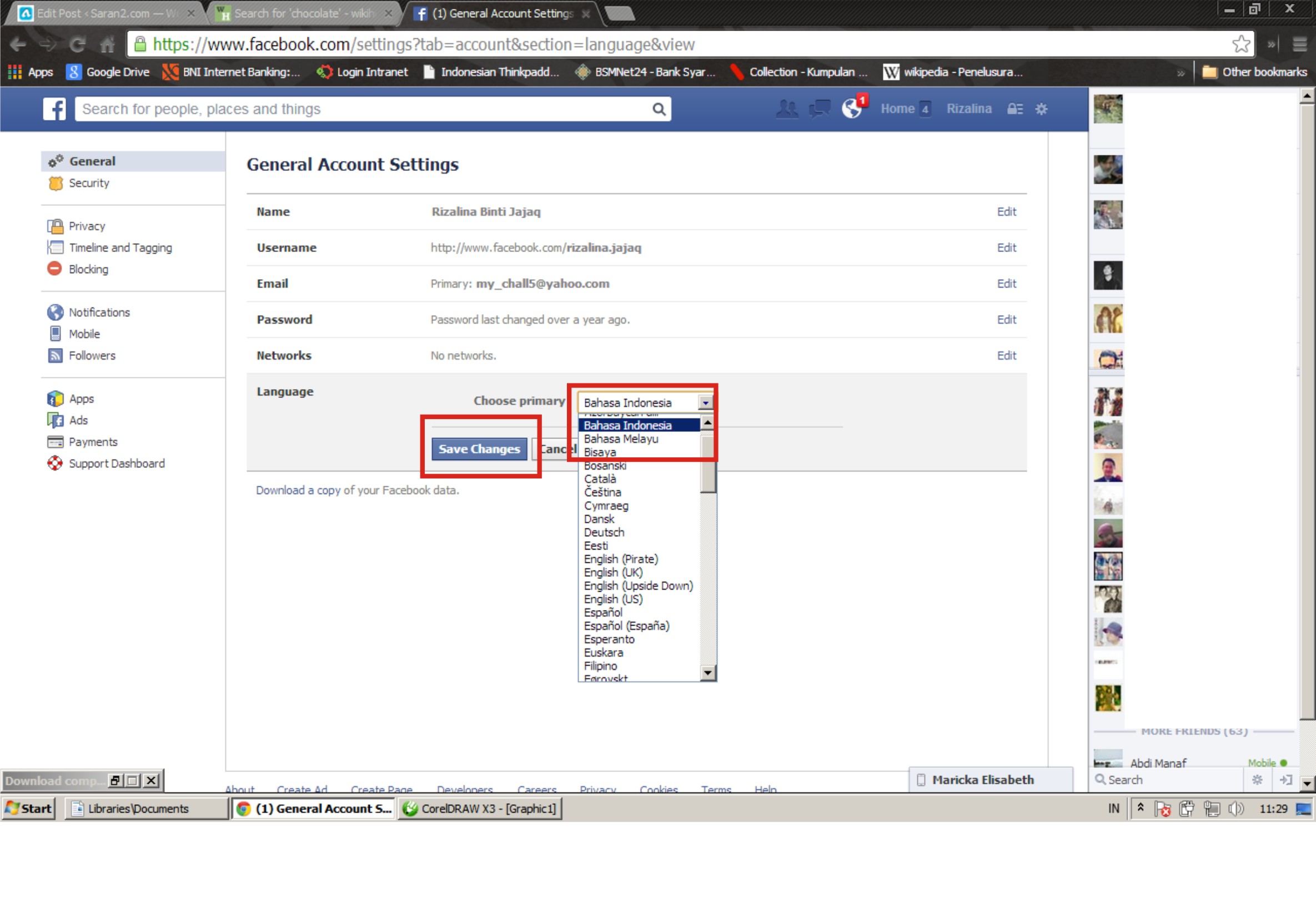Hide the chat sidebar icon
Image resolution: width=1316 pixels, height=902 pixels.
pos(1286,780)
